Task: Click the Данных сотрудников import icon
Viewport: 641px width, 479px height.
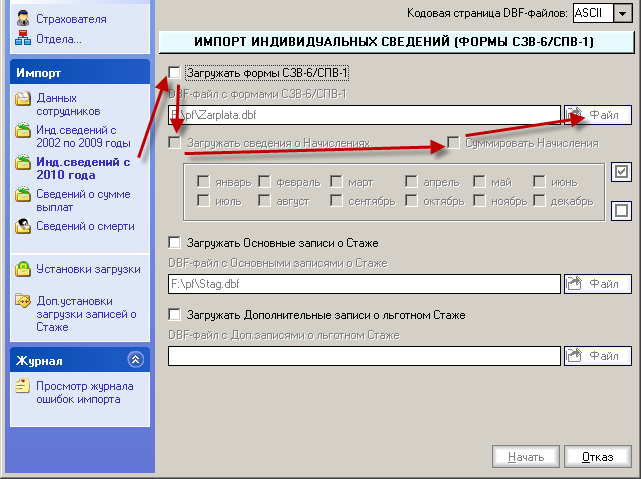Action: [23, 98]
